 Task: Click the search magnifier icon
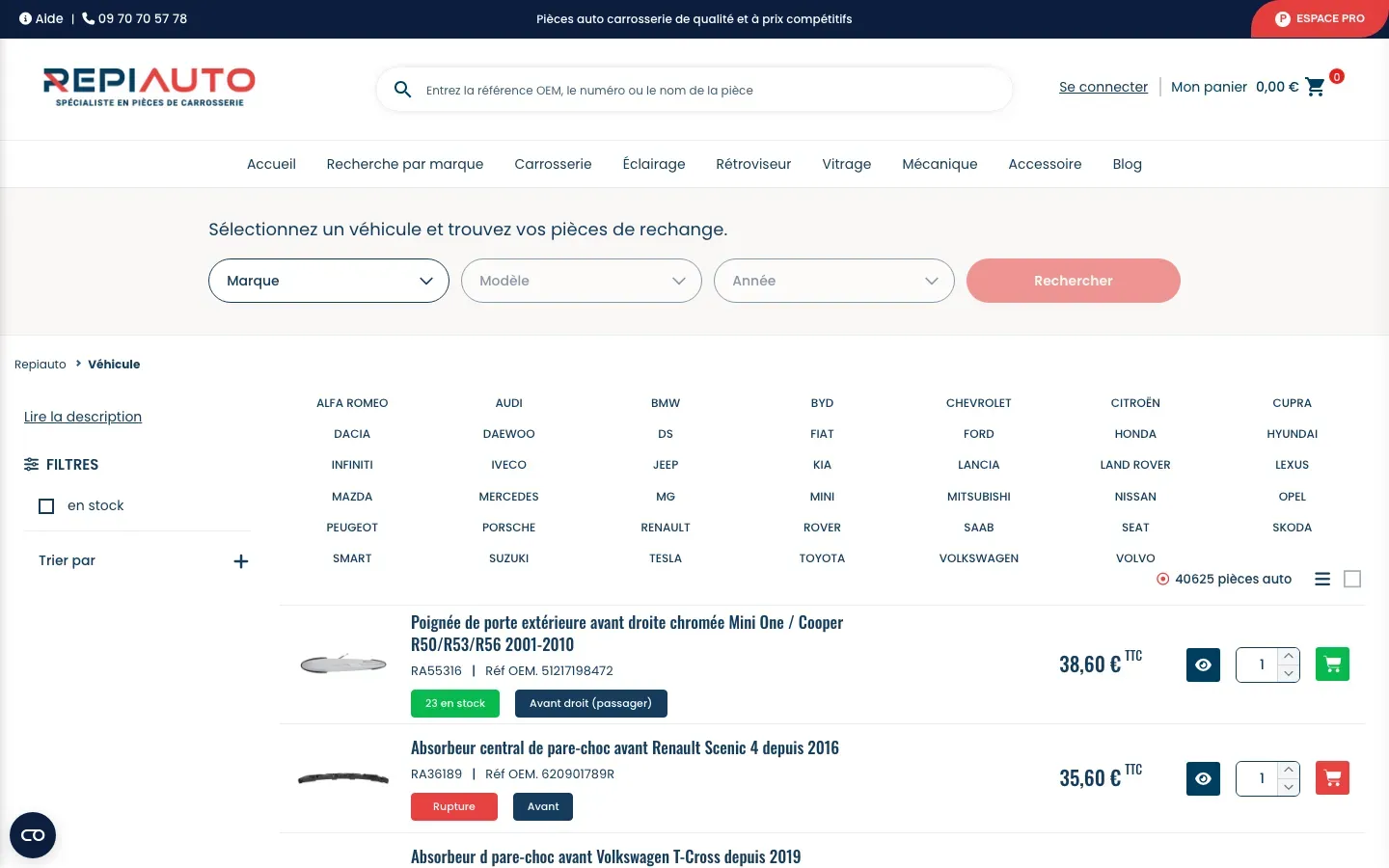point(403,90)
